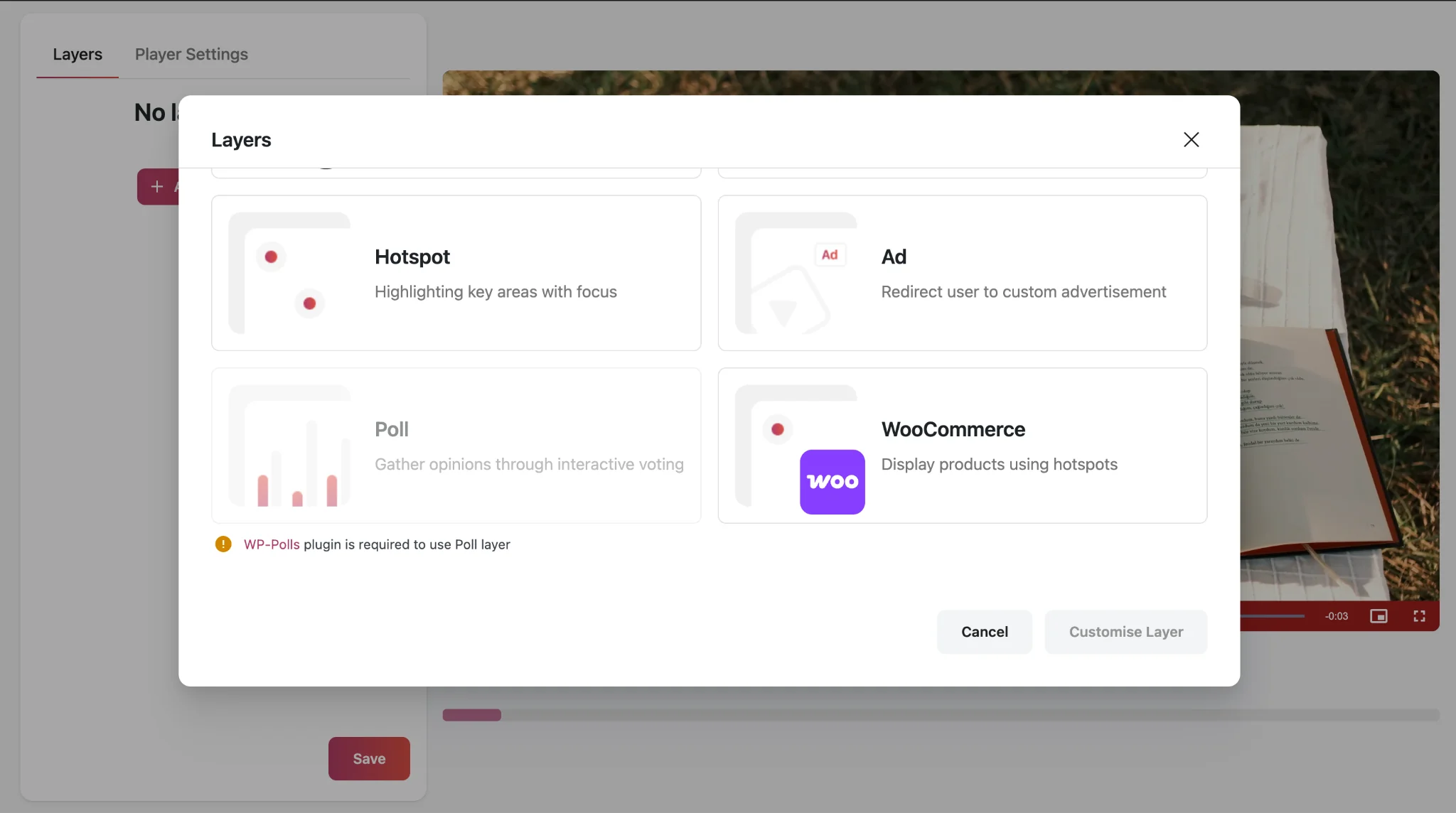
Task: Close the Layers dialog with the X icon
Action: [x=1192, y=139]
